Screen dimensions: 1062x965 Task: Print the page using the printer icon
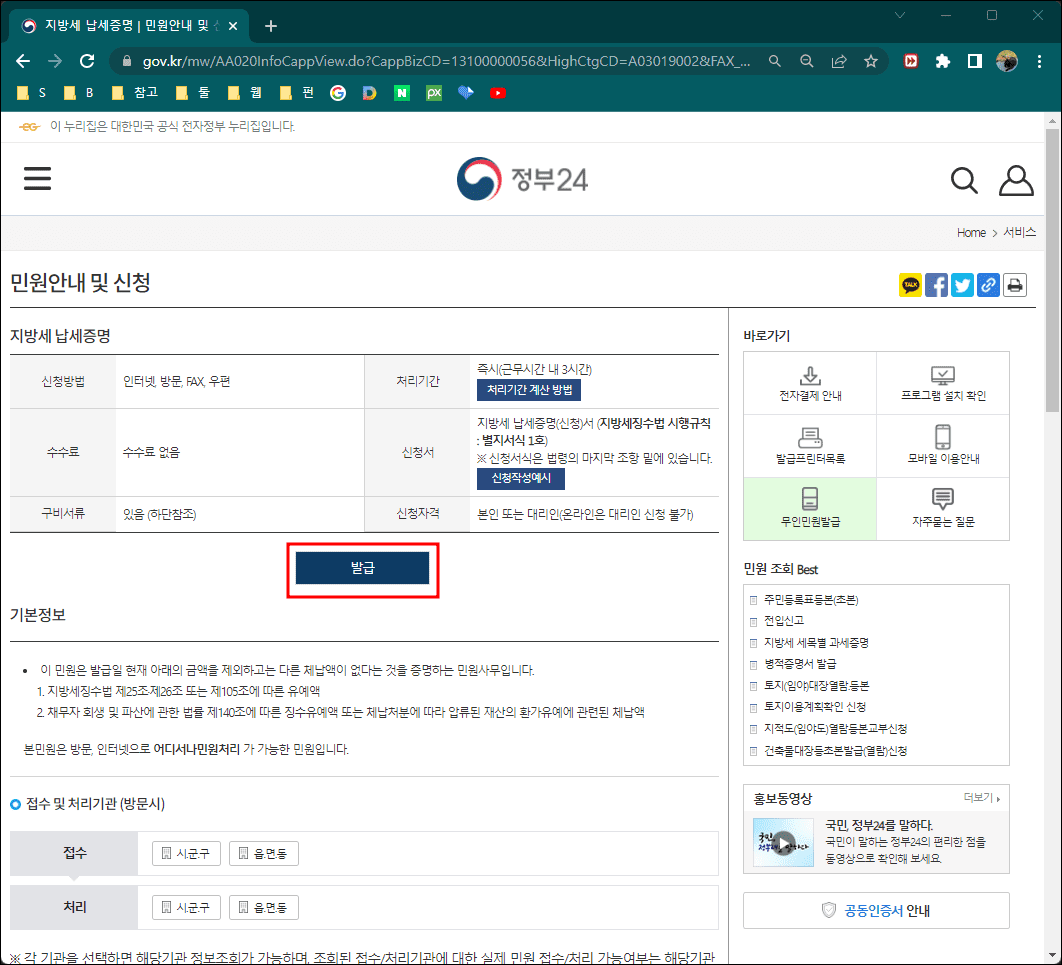coord(1014,285)
